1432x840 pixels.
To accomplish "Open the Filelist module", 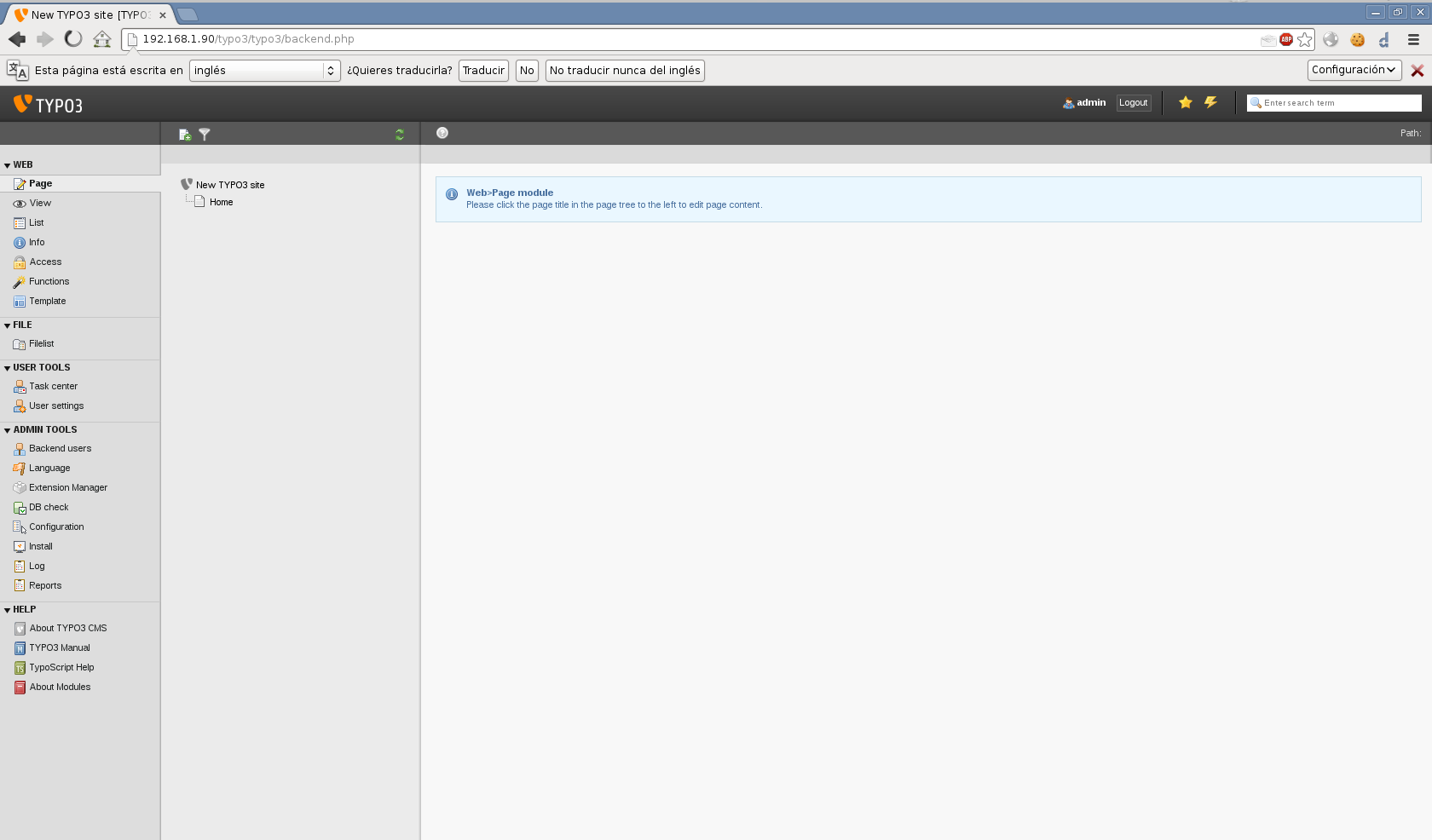I will point(41,344).
